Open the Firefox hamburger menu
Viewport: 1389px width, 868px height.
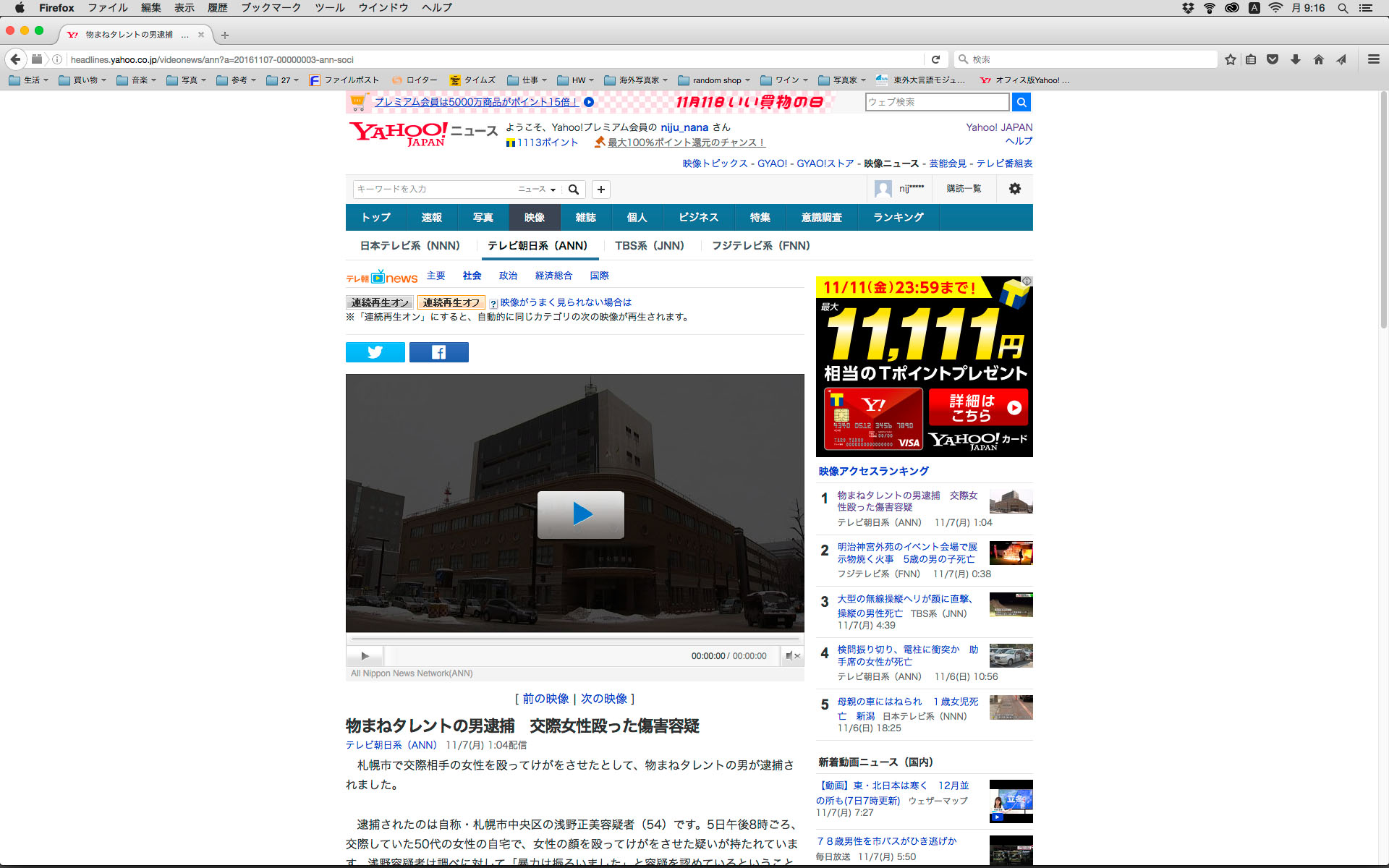tap(1373, 59)
